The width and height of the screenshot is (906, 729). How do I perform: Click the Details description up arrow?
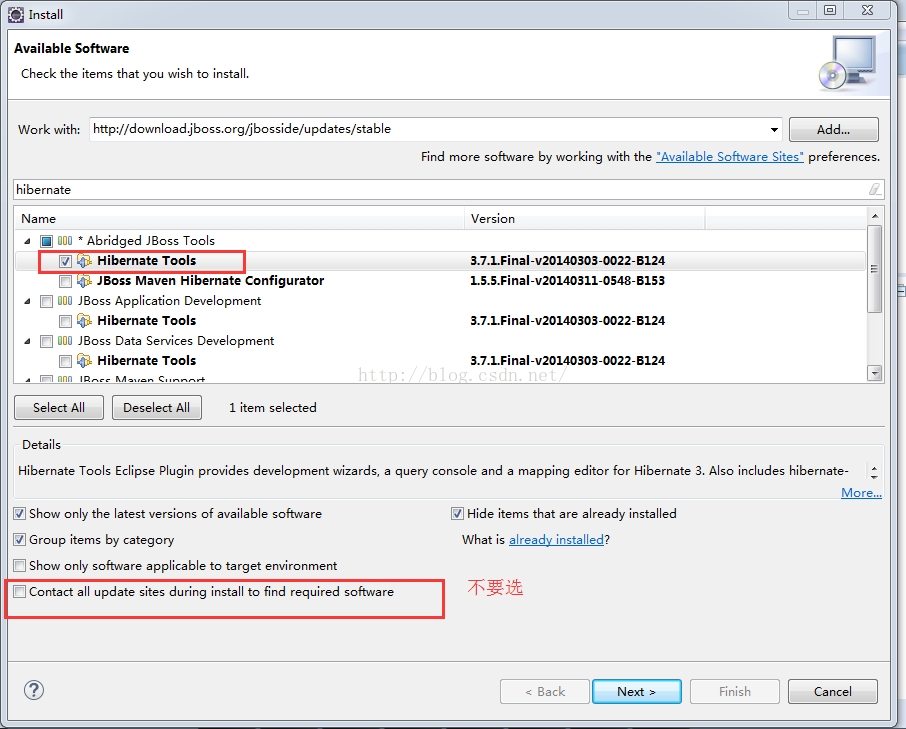pyautogui.click(x=874, y=468)
